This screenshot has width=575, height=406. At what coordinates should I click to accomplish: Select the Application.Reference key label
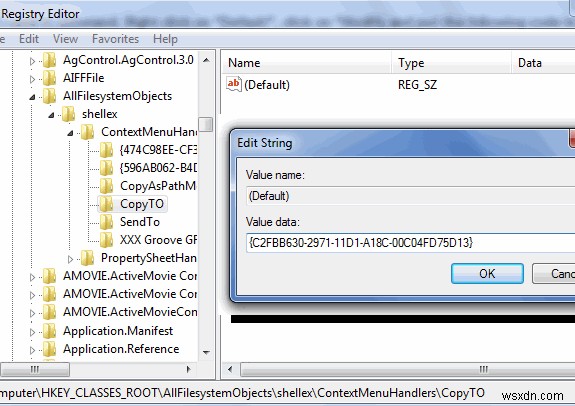(121, 349)
